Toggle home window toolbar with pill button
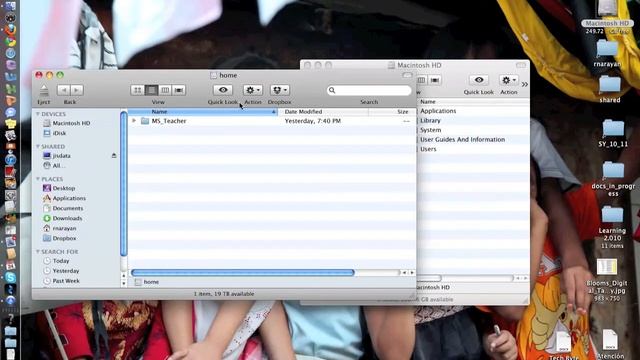This screenshot has height=360, width=640. point(407,75)
